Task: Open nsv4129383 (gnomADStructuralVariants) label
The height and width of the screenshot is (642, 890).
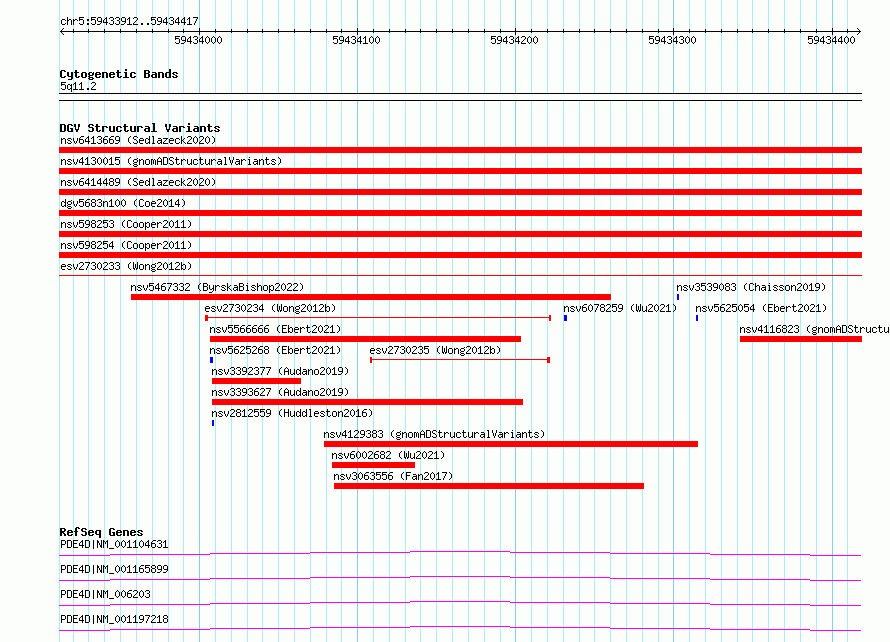Action: [x=434, y=434]
